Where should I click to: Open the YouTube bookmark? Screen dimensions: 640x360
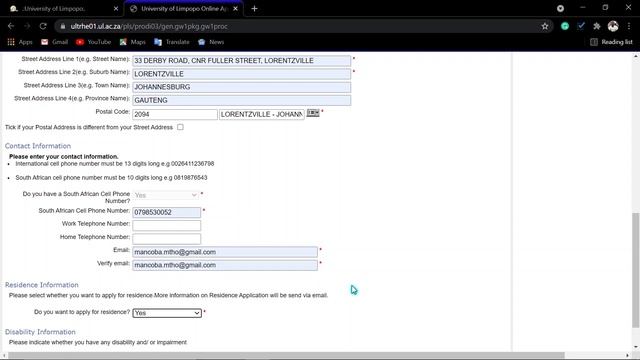point(93,42)
